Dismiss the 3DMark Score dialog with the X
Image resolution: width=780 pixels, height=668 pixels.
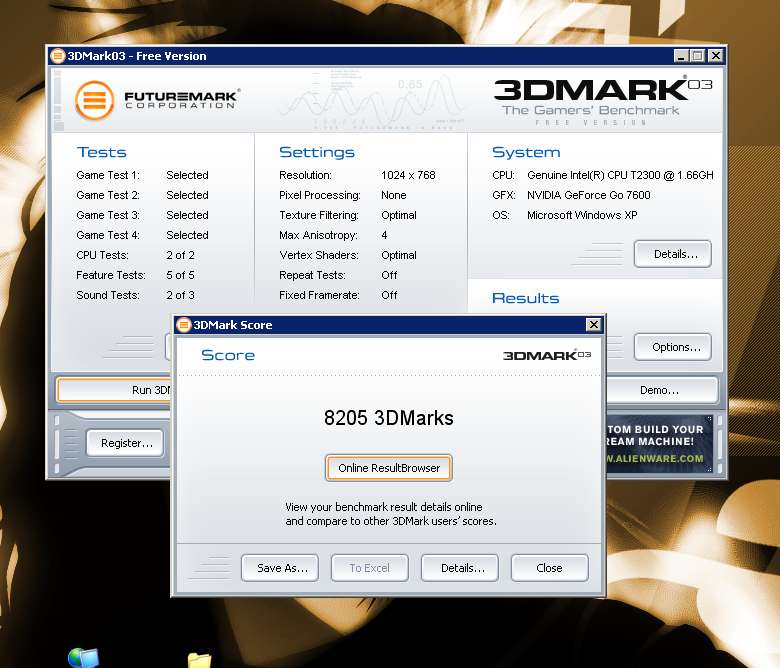[593, 325]
